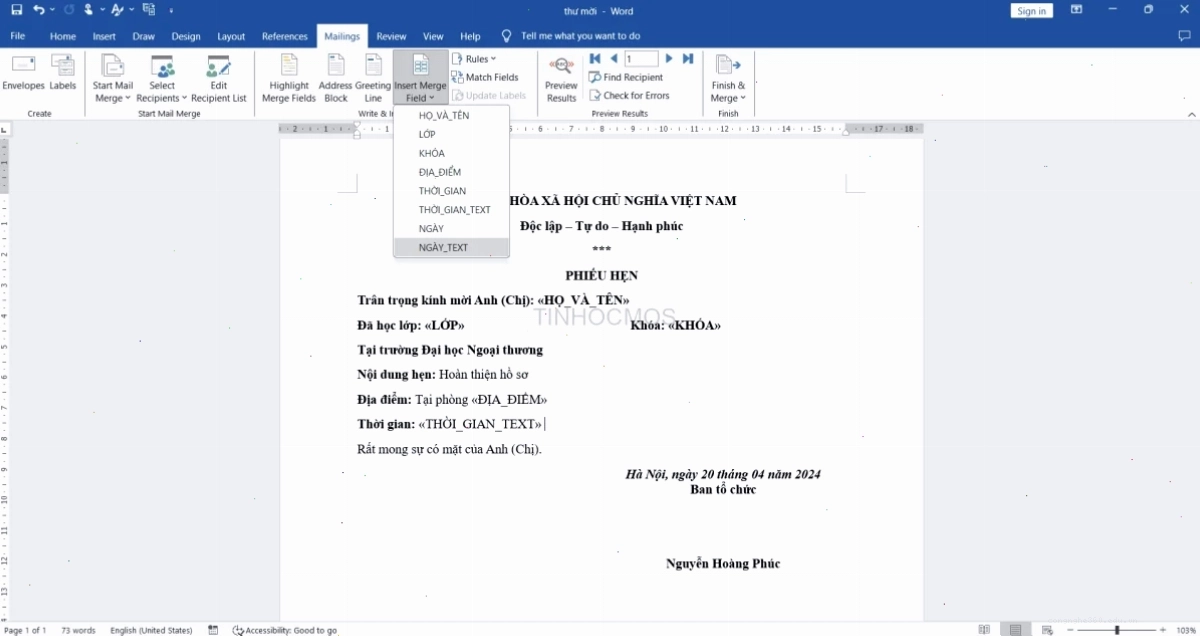Click Find Recipient
The height and width of the screenshot is (637, 1200).
(x=626, y=77)
